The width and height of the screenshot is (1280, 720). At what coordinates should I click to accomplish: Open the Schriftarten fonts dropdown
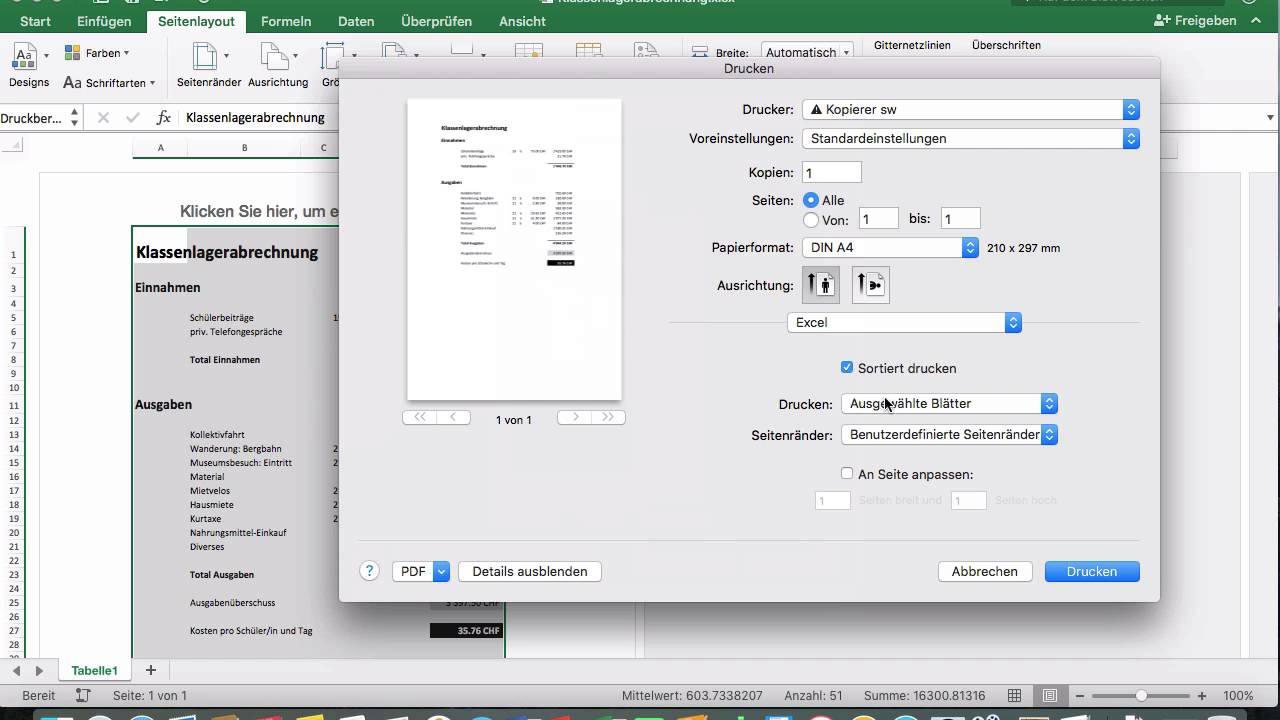click(109, 83)
